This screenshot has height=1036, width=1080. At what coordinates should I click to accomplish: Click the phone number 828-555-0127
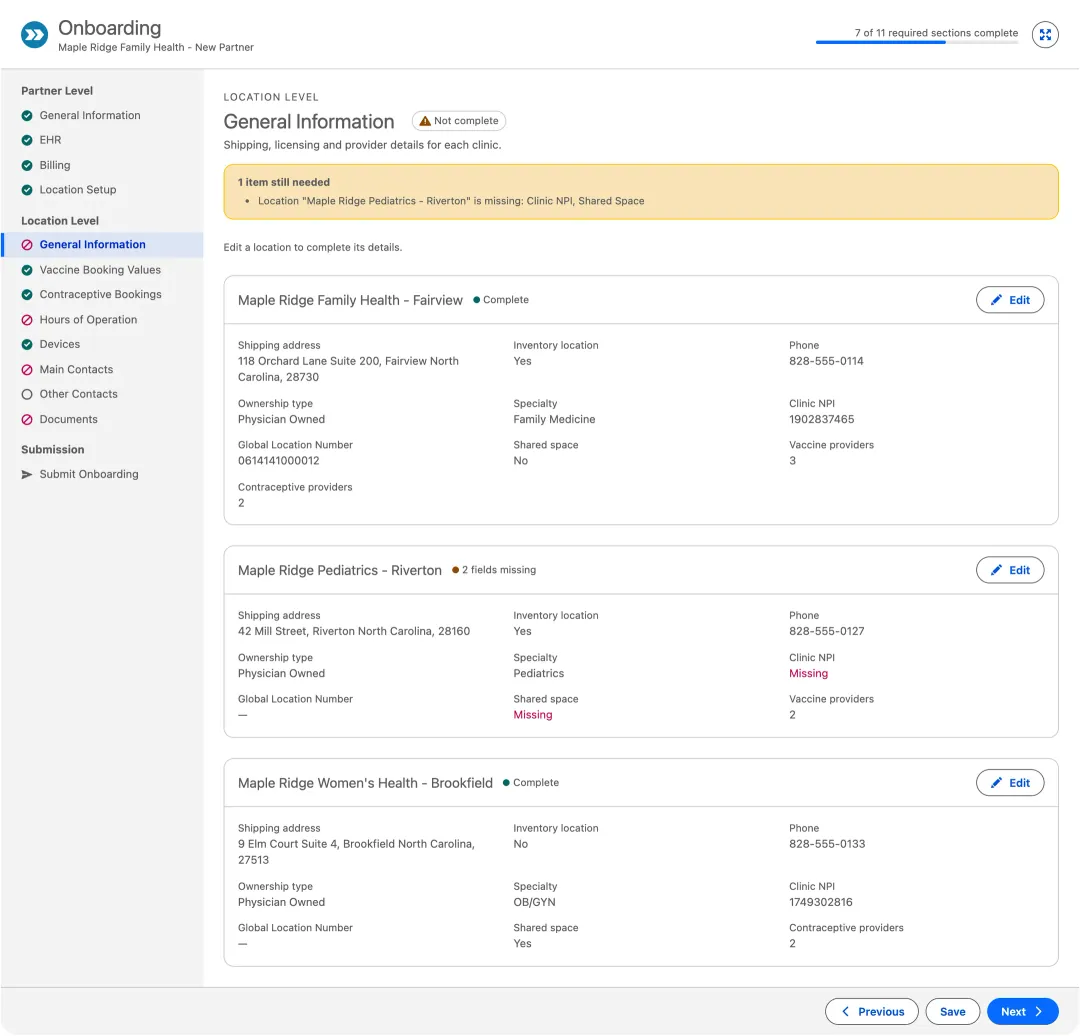click(x=827, y=632)
